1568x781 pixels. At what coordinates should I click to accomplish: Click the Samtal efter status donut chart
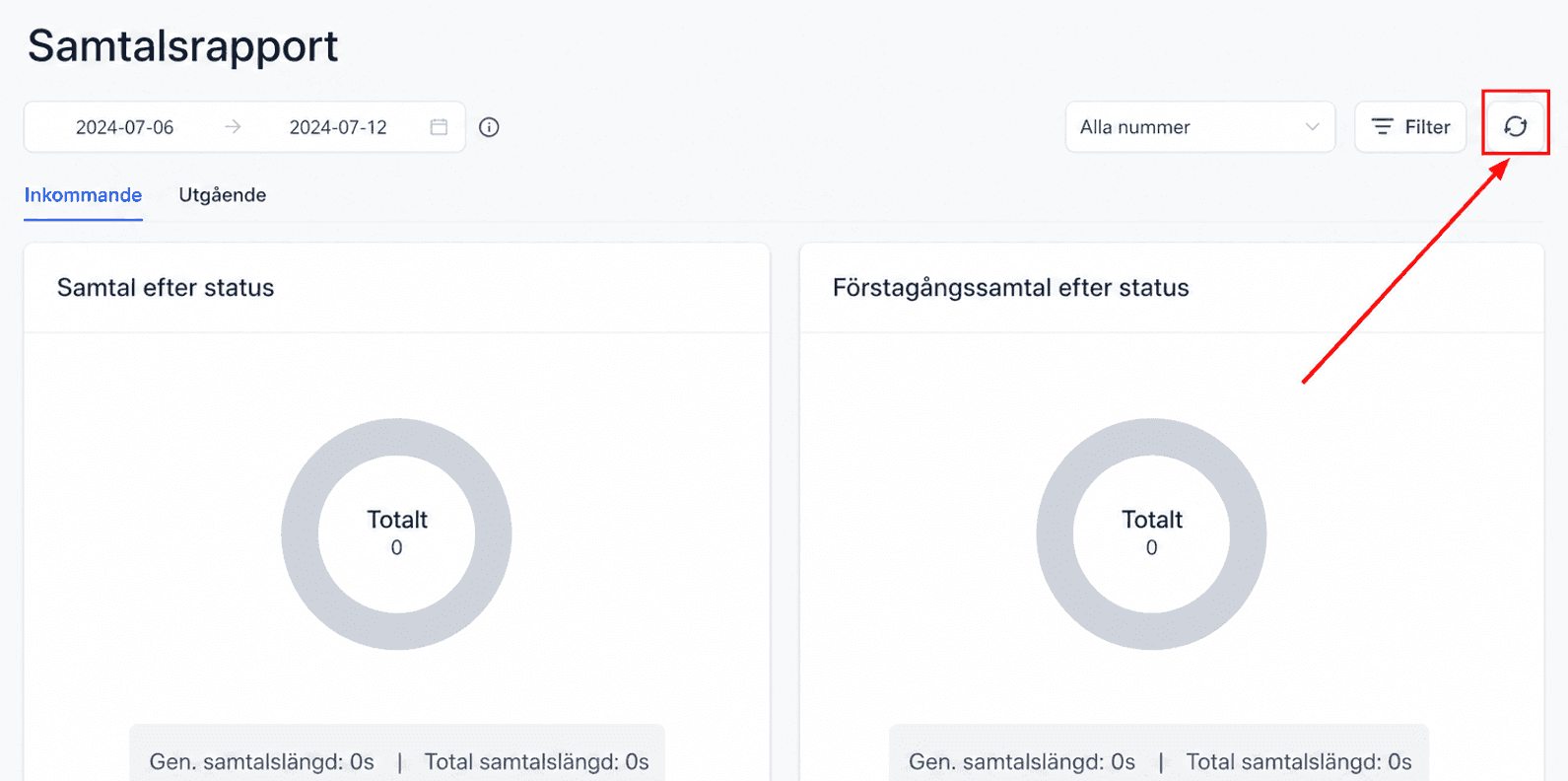point(396,533)
